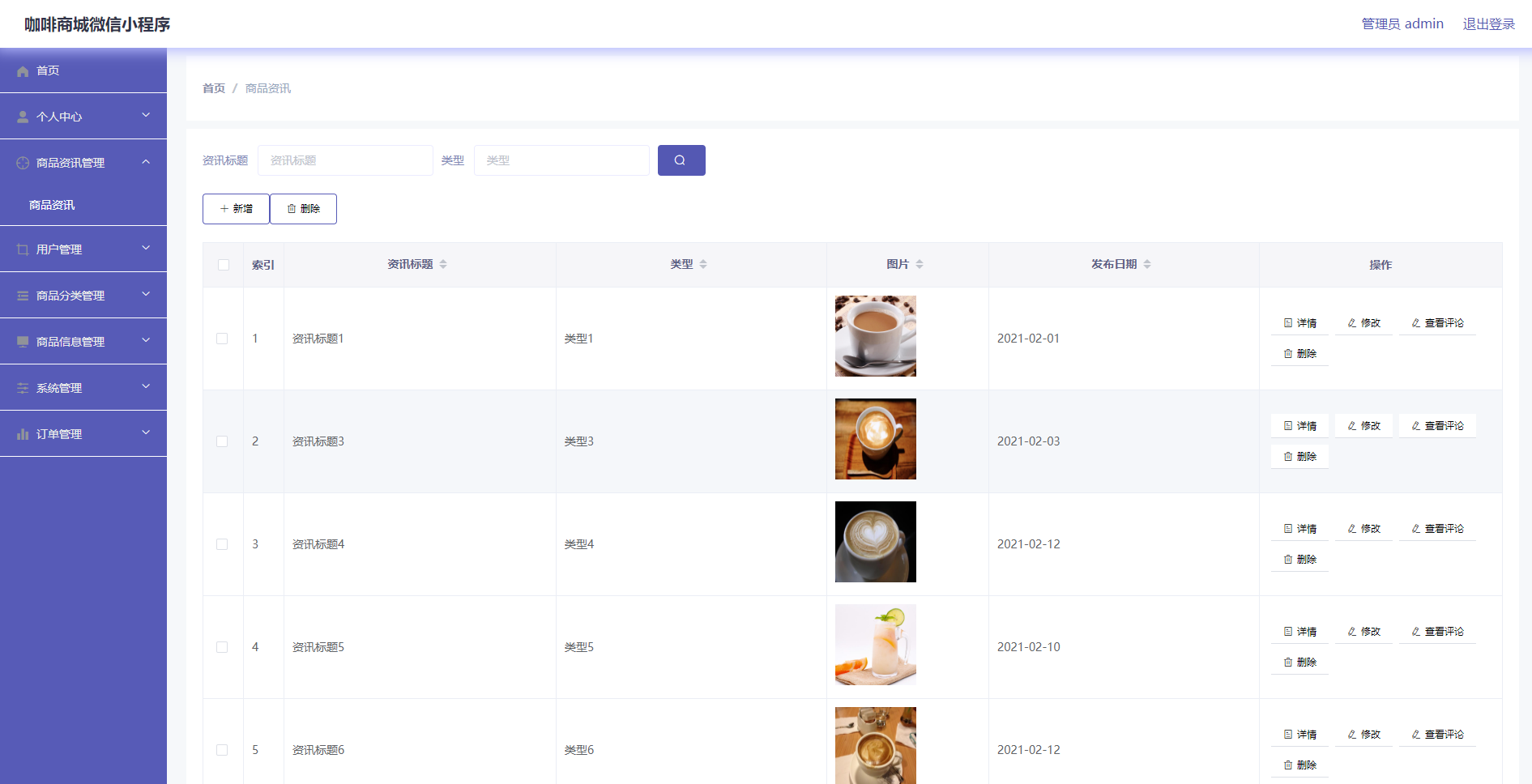
Task: Sort by 图片 column arrows
Action: [x=920, y=265]
